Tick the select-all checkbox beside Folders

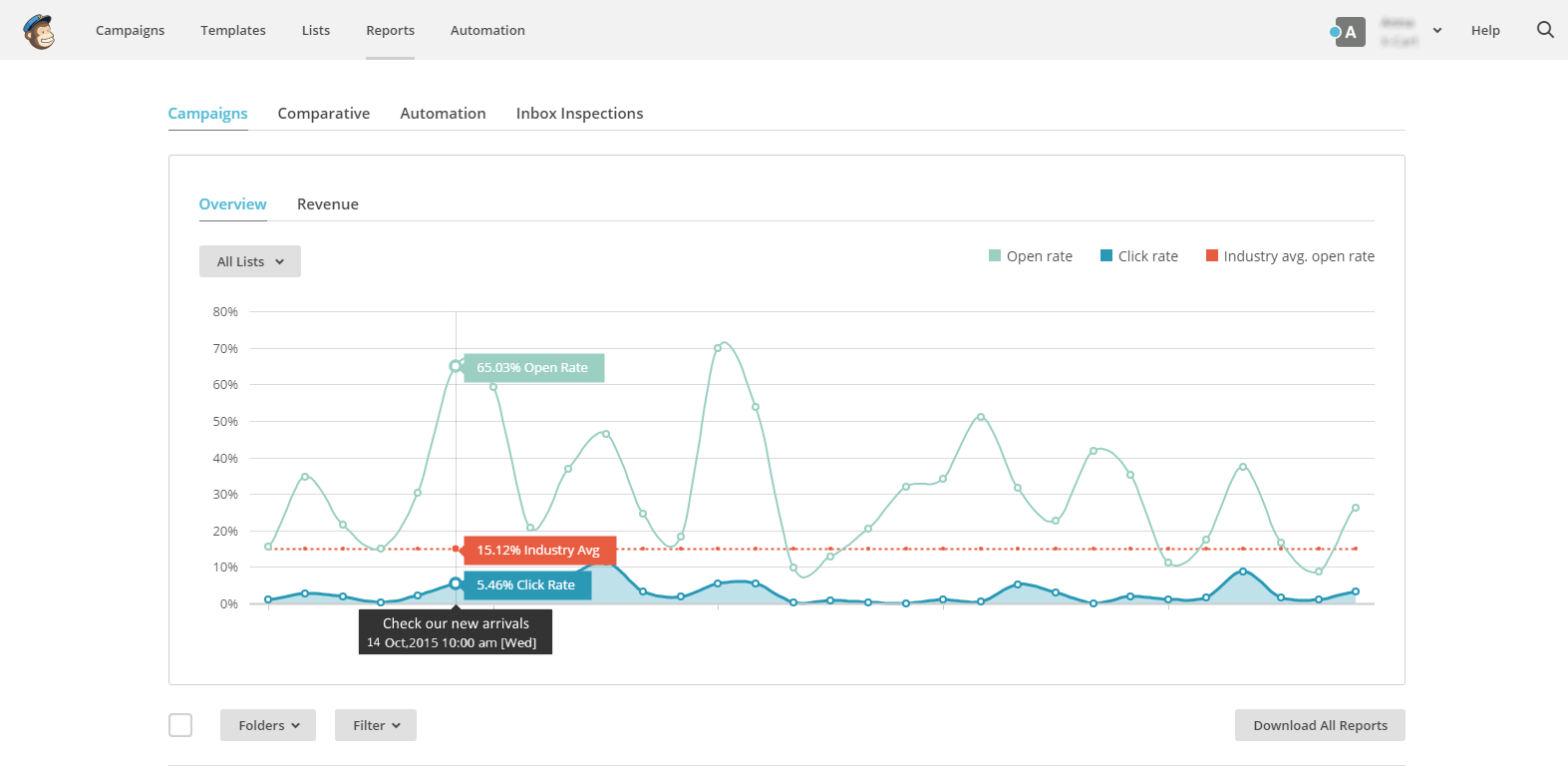[x=180, y=725]
